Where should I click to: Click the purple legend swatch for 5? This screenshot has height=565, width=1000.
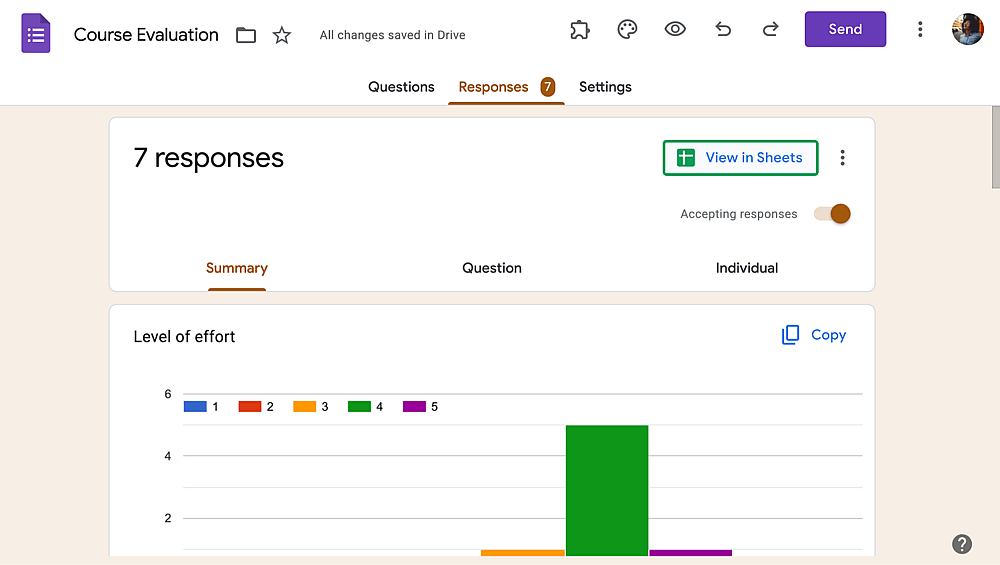pyautogui.click(x=415, y=407)
